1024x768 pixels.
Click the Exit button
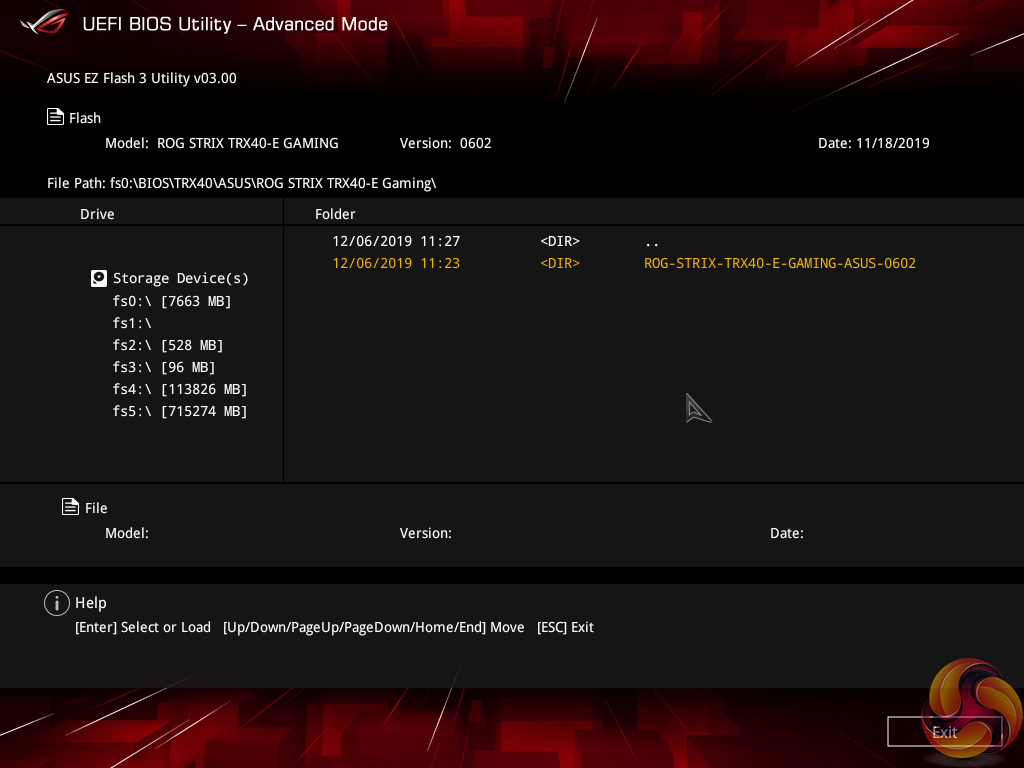point(944,732)
